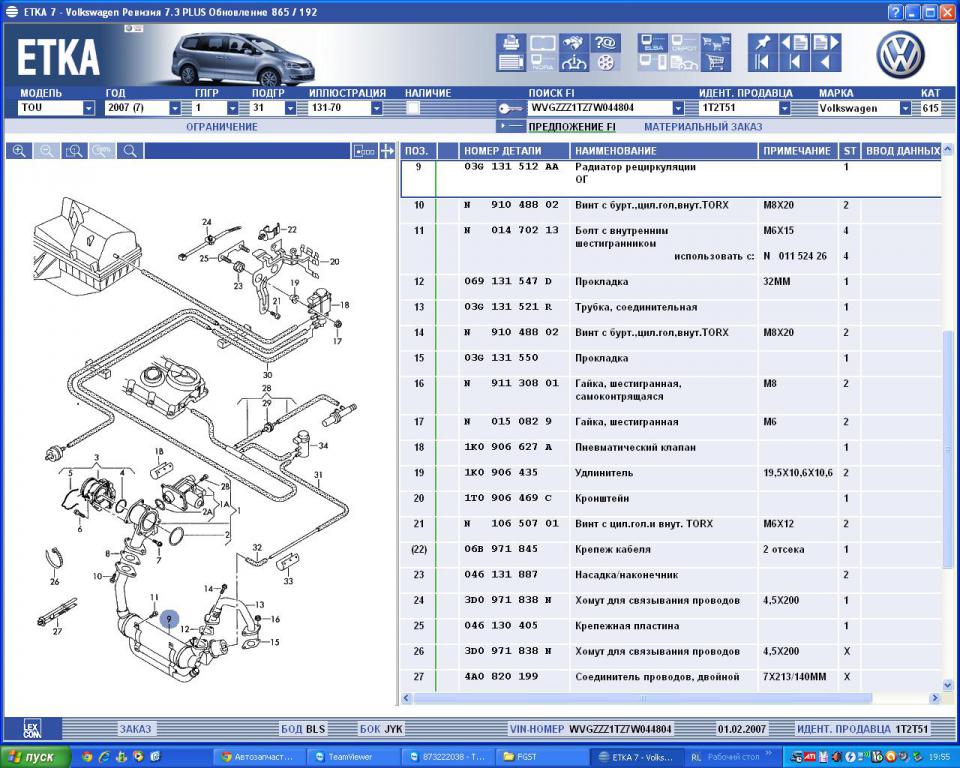Go to next illustration page icon
This screenshot has height=768, width=960.
[x=826, y=42]
